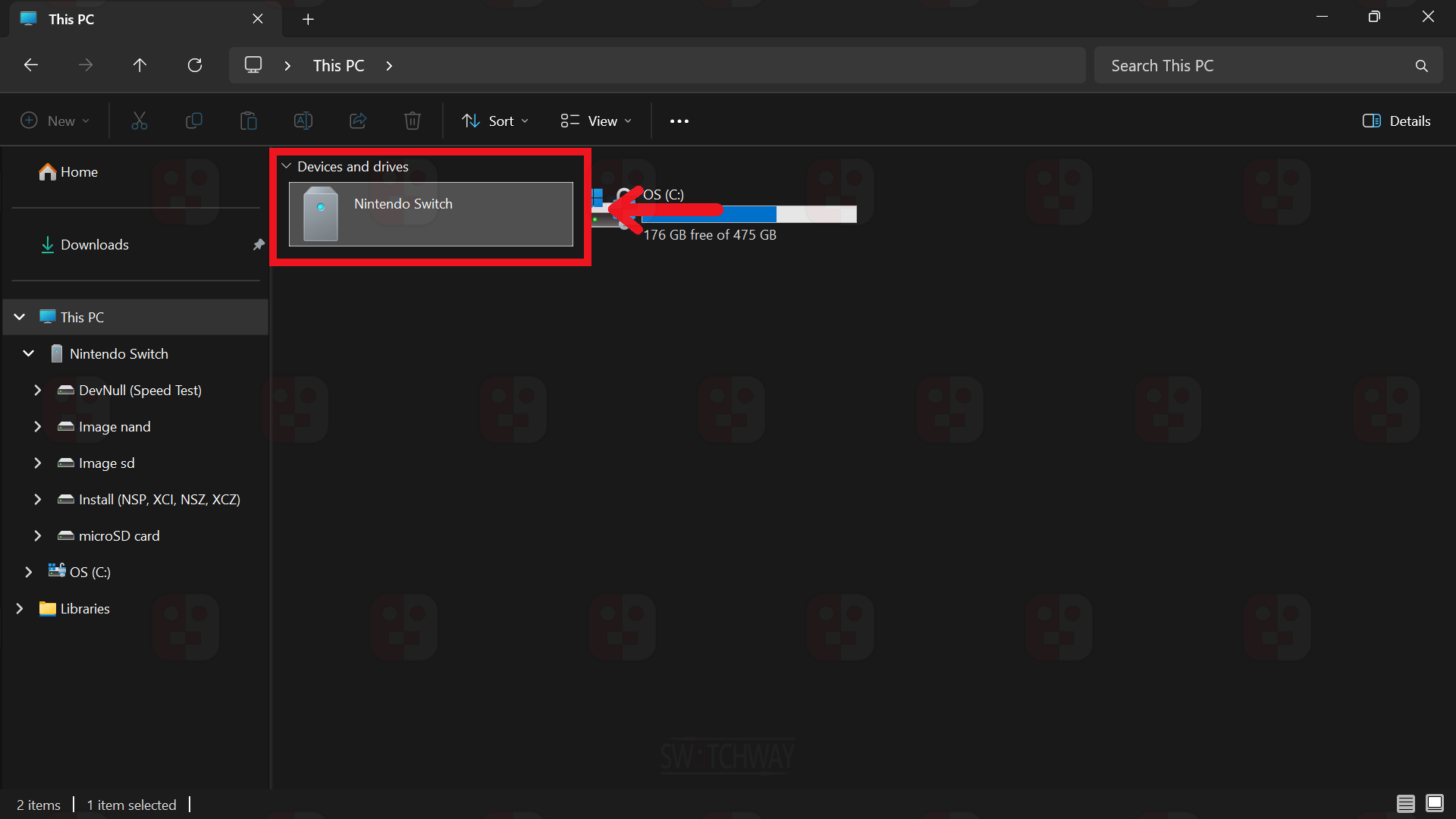Switch to details list view in status bar
Image resolution: width=1456 pixels, height=819 pixels.
point(1405,804)
